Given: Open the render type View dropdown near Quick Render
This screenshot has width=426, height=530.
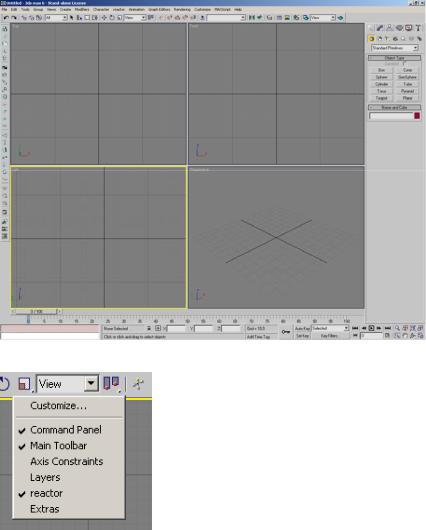Looking at the screenshot, I should click(323, 18).
